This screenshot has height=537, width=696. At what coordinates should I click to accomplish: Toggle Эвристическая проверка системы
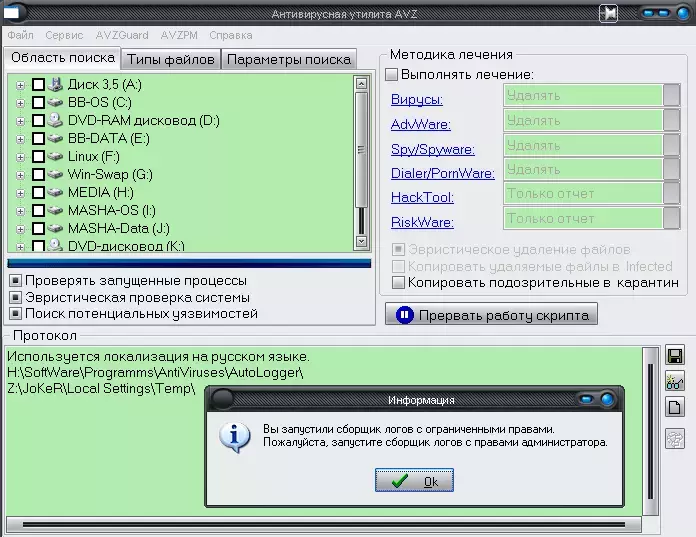click(15, 297)
